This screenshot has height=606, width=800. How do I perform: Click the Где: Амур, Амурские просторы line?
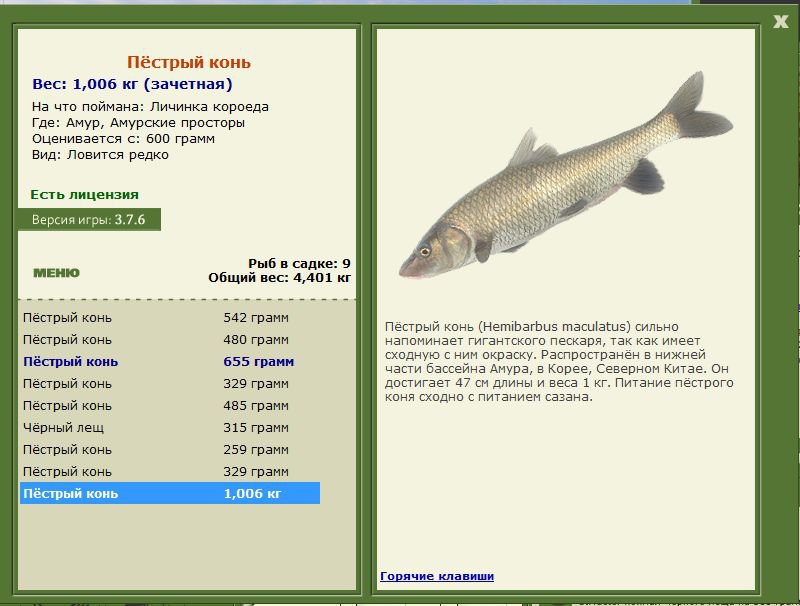(138, 123)
